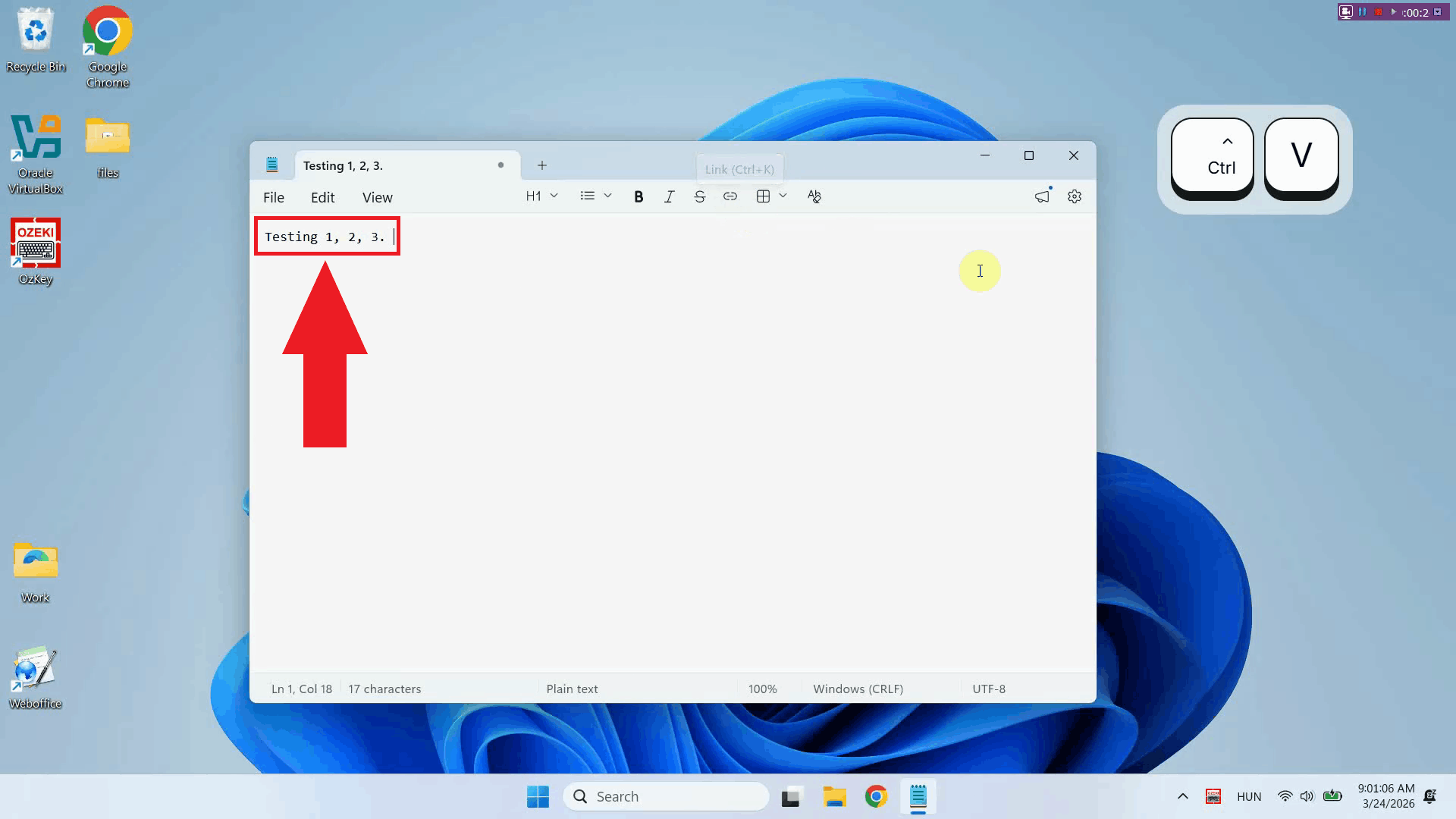
Task: Open the Edit menu
Action: (322, 197)
